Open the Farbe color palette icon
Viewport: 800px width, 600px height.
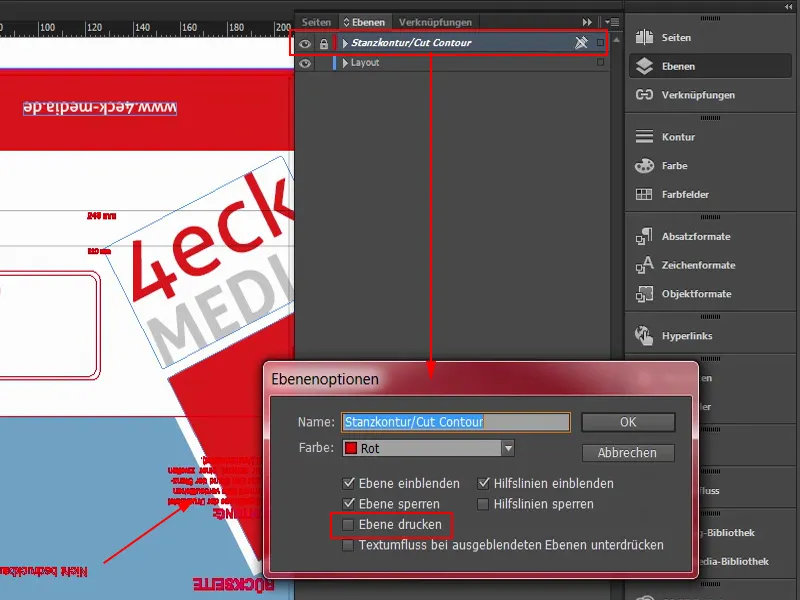[x=644, y=166]
